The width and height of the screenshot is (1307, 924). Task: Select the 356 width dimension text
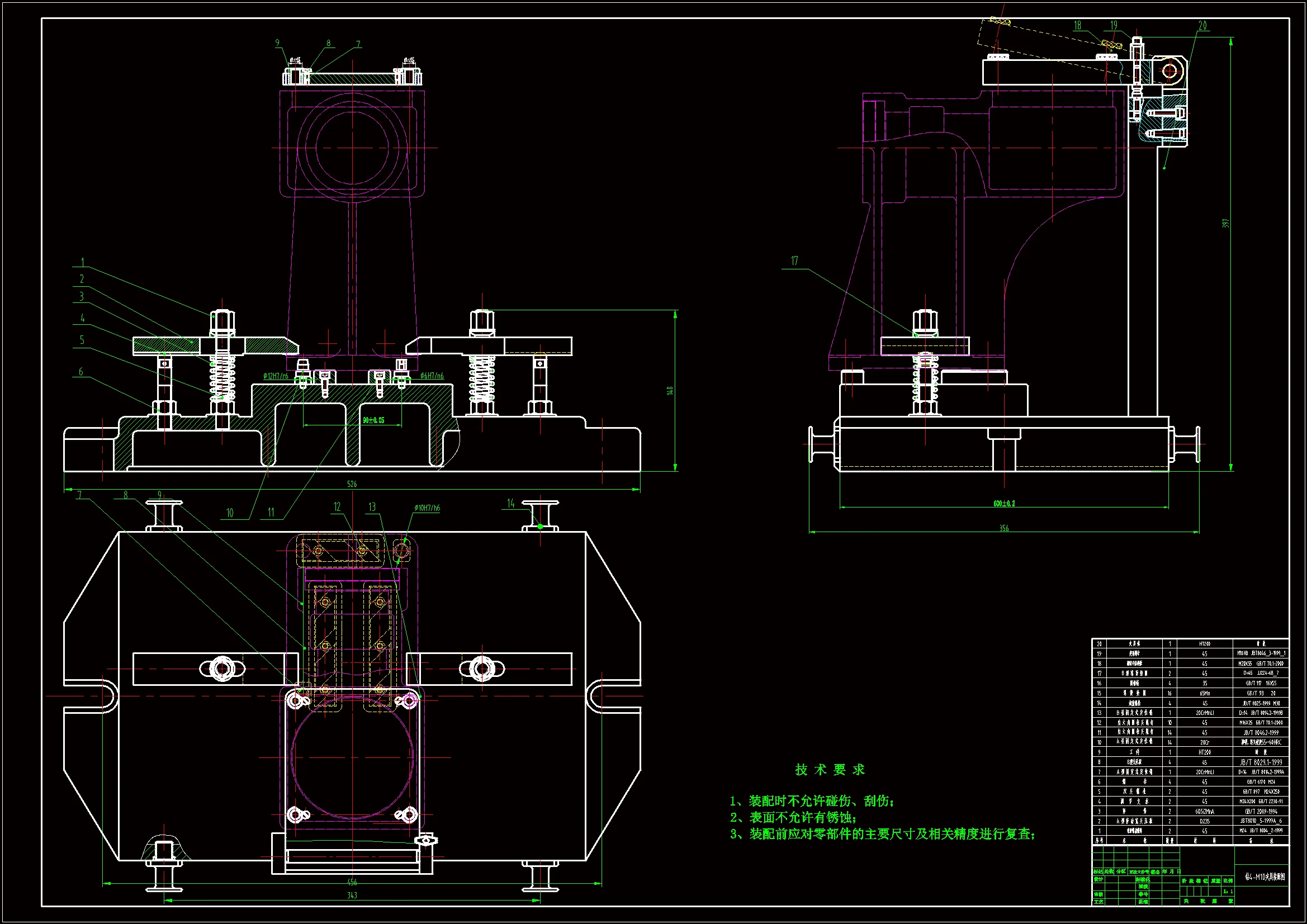click(x=1004, y=528)
